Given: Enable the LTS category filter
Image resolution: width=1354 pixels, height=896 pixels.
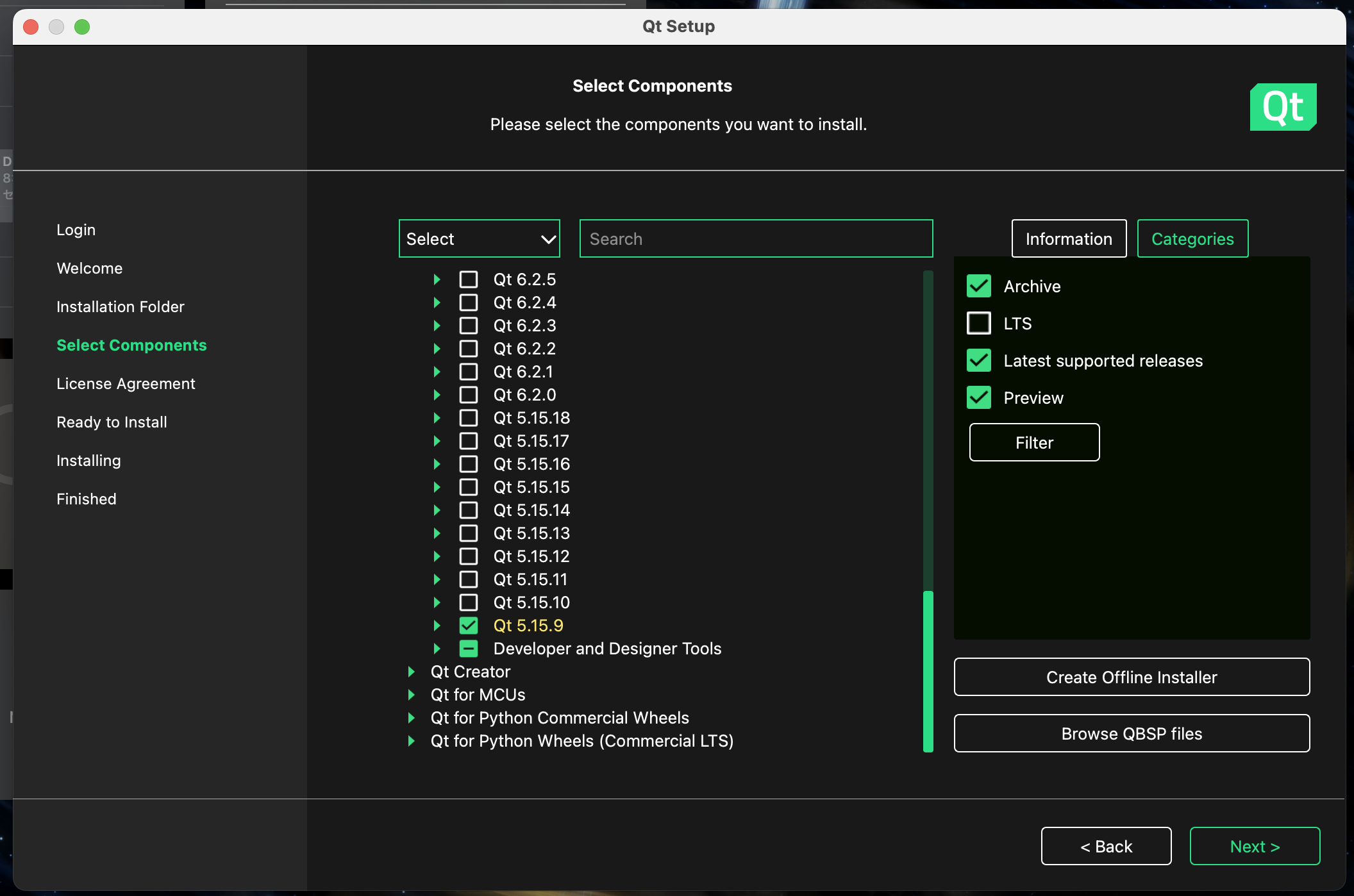Looking at the screenshot, I should pyautogui.click(x=979, y=323).
